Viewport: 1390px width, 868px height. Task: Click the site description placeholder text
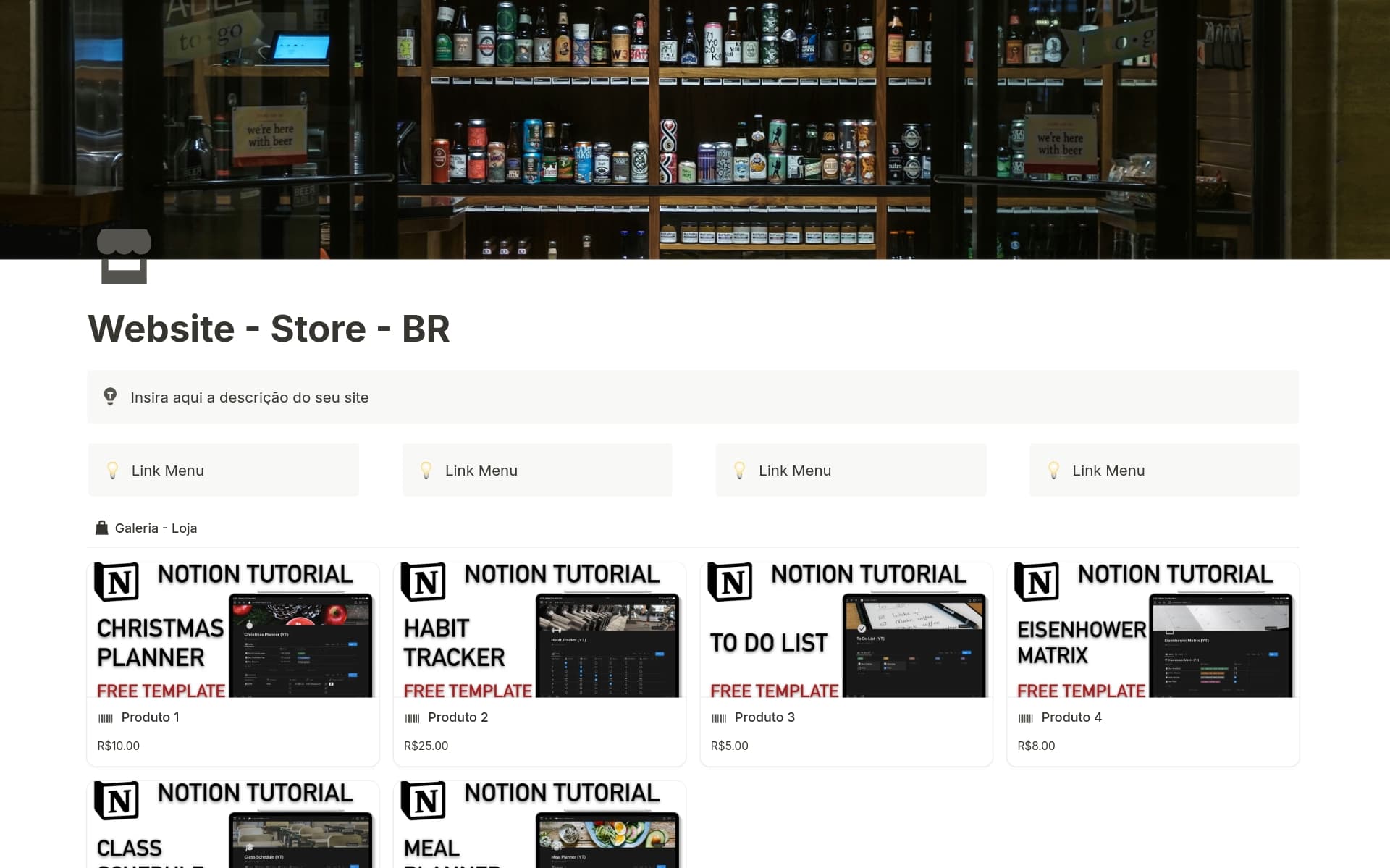pos(249,397)
